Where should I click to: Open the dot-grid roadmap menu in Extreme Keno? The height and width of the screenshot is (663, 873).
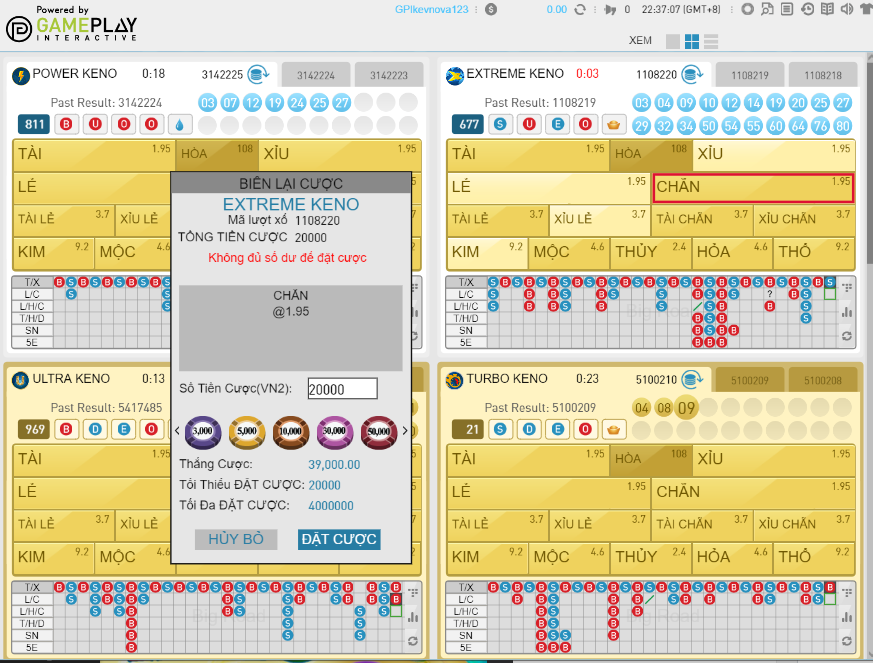pyautogui.click(x=846, y=287)
